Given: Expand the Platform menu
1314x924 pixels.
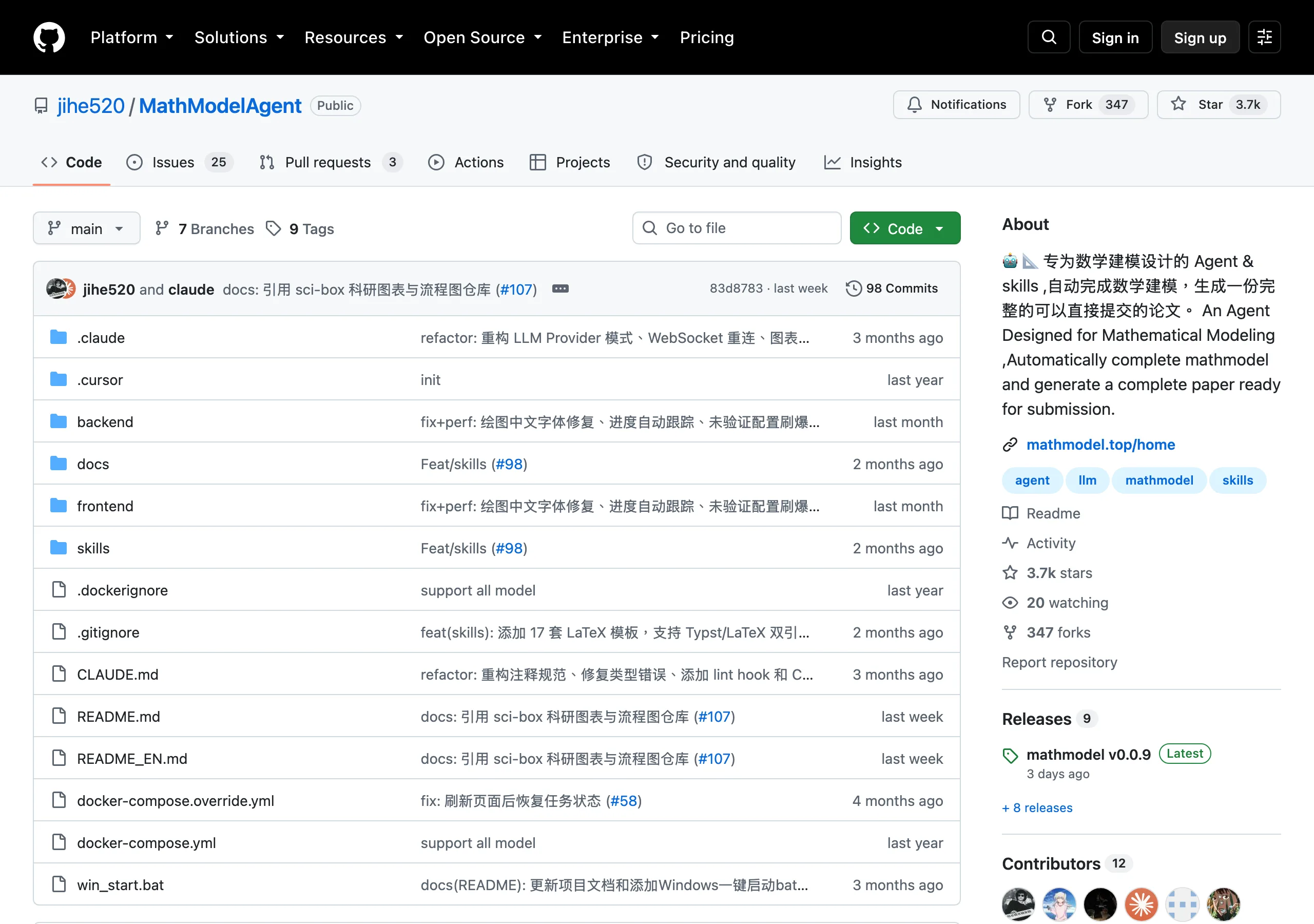Looking at the screenshot, I should click(131, 37).
